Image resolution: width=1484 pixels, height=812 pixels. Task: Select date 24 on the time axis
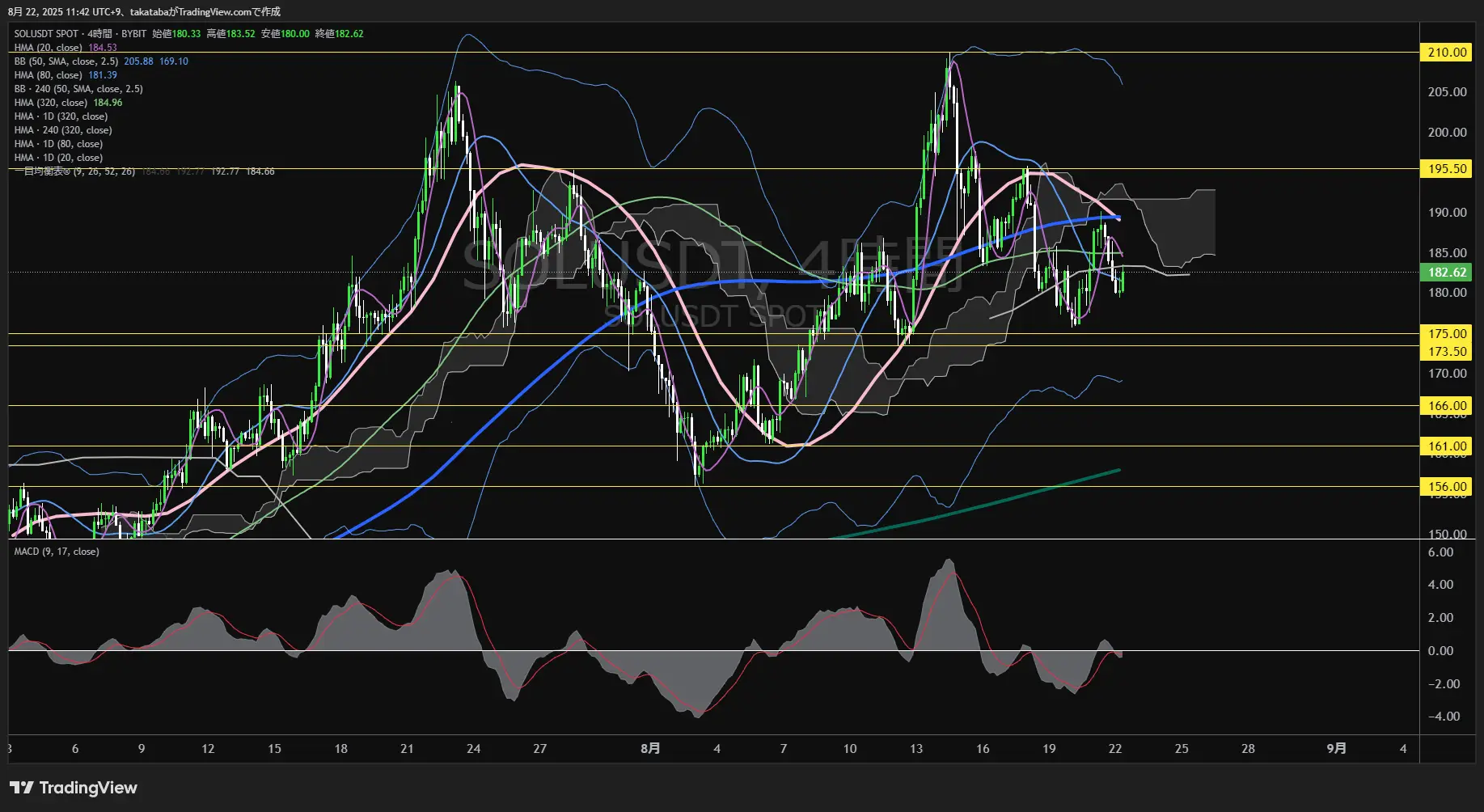point(474,749)
